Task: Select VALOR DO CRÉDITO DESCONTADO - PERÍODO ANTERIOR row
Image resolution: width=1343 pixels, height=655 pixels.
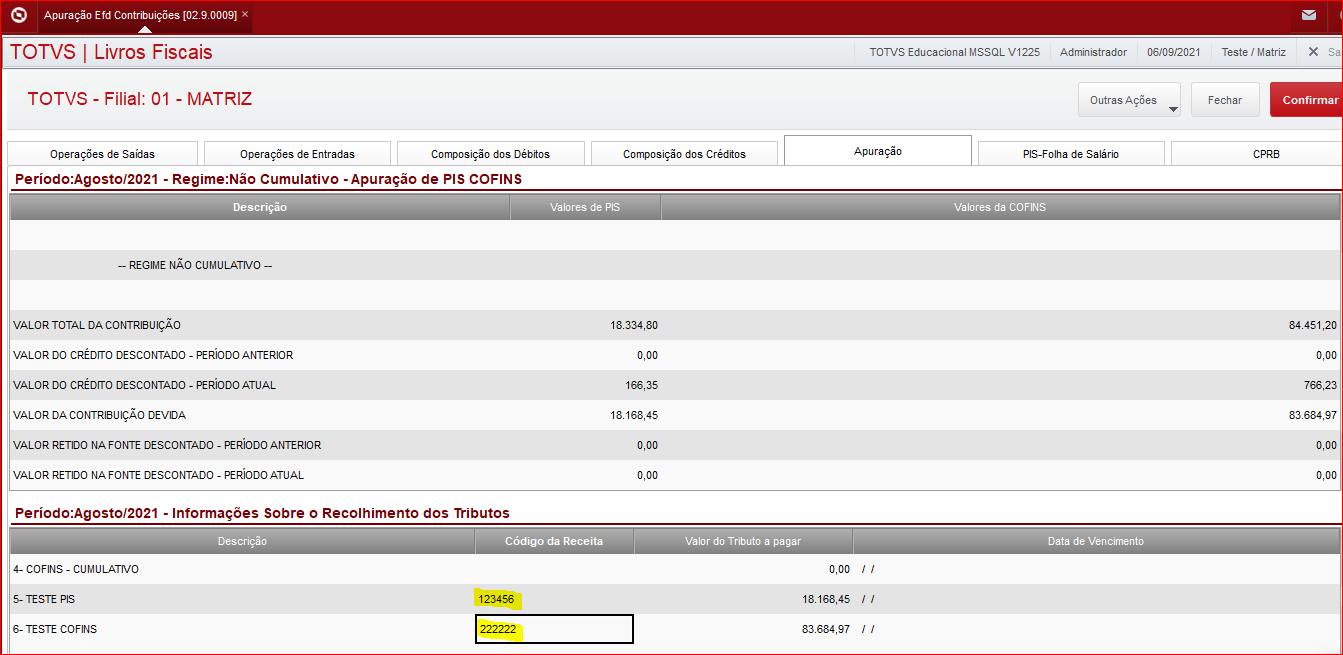Action: [x=675, y=355]
